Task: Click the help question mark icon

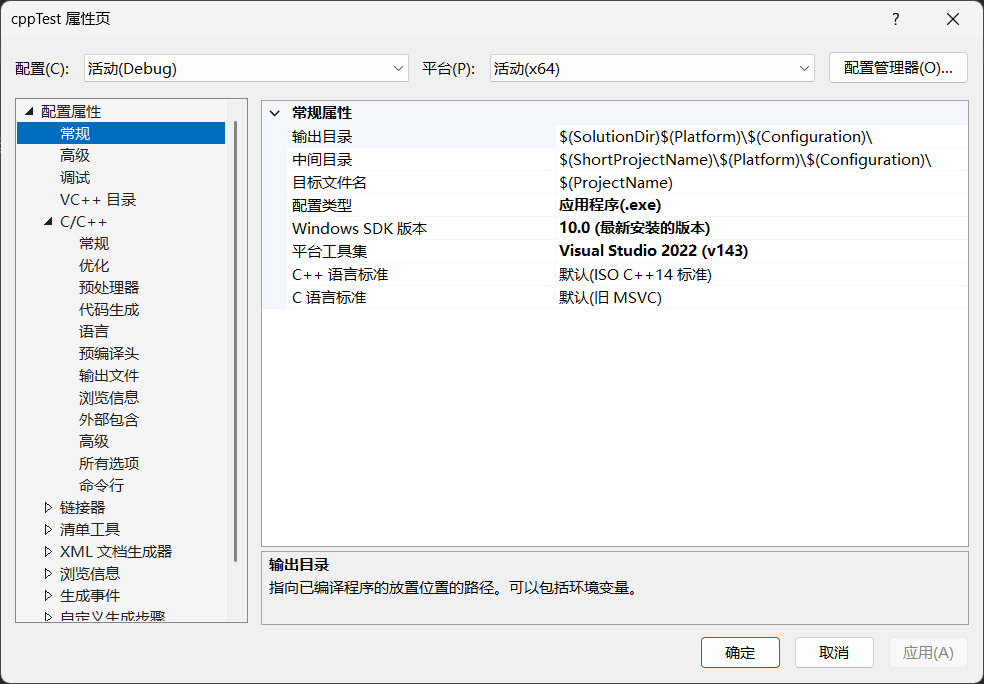Action: 896,19
